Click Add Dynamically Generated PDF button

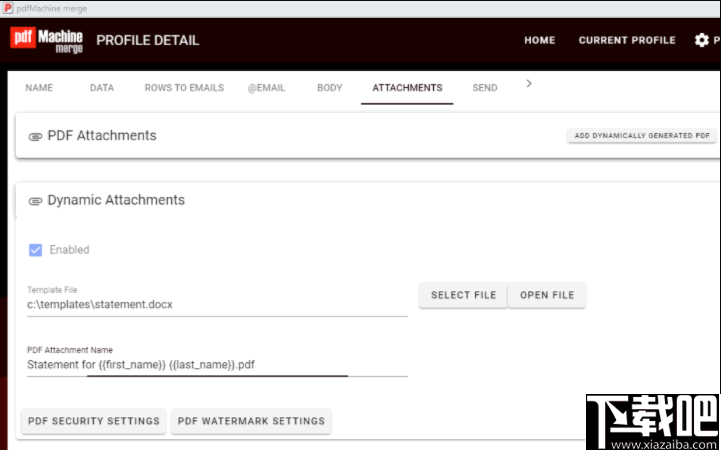(642, 136)
